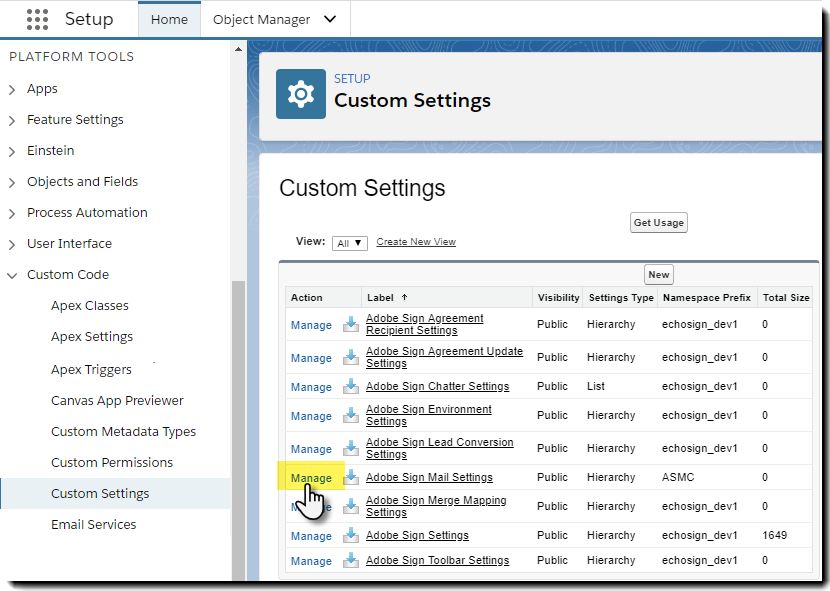This screenshot has width=830, height=591.
Task: Open Adobe Sign Toolbar Settings link
Action: point(437,560)
